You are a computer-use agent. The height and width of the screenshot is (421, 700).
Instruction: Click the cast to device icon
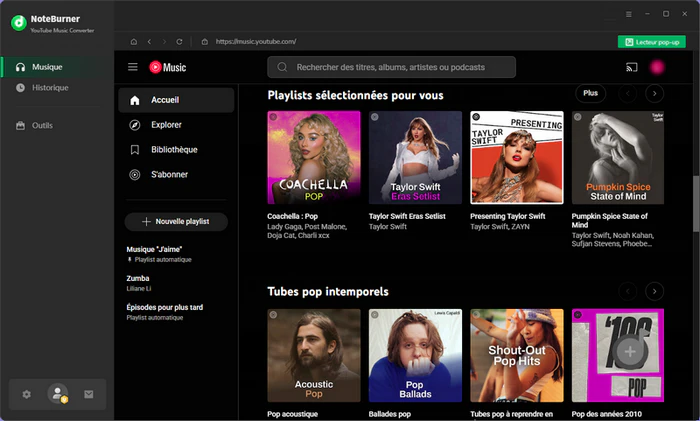631,67
